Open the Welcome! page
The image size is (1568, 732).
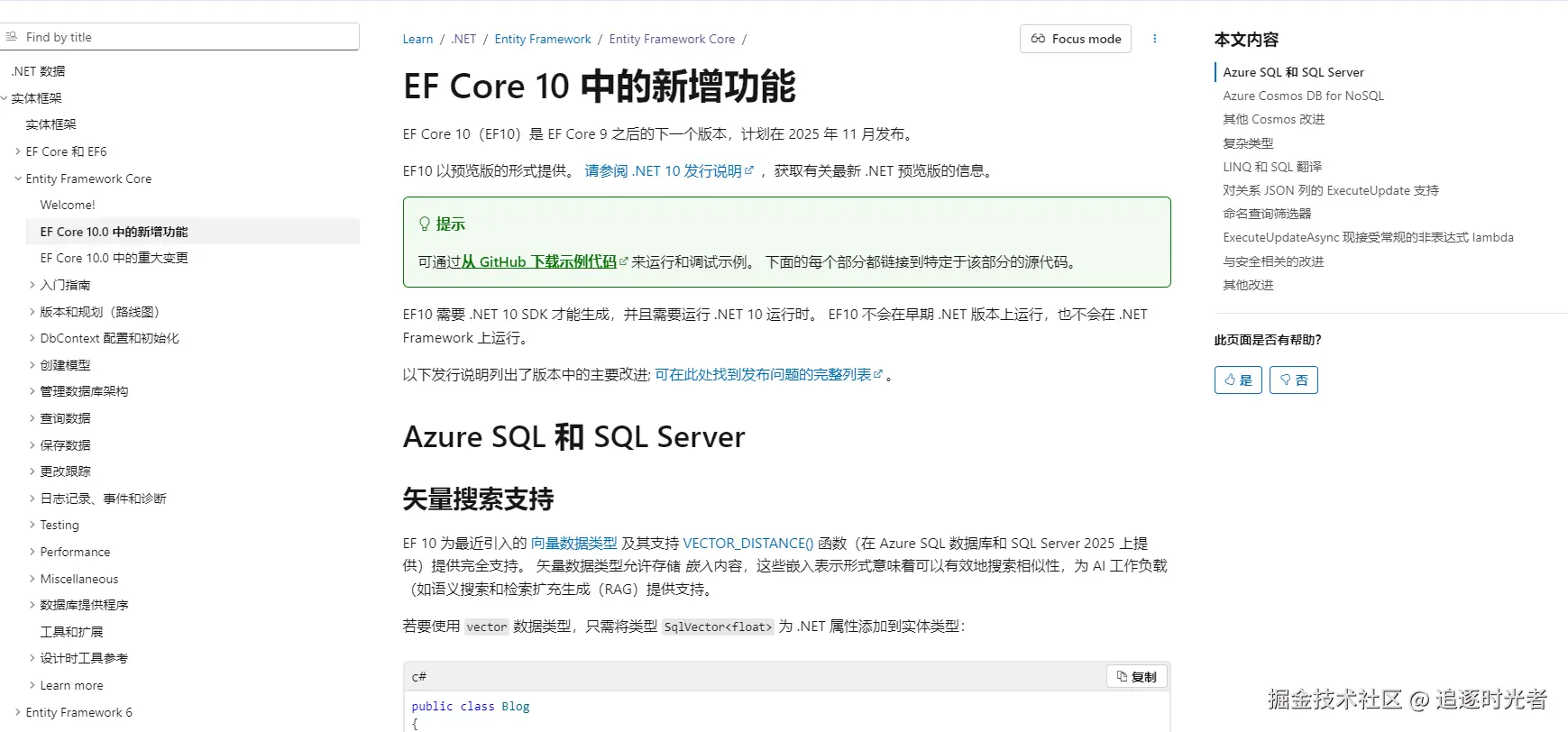tap(68, 205)
